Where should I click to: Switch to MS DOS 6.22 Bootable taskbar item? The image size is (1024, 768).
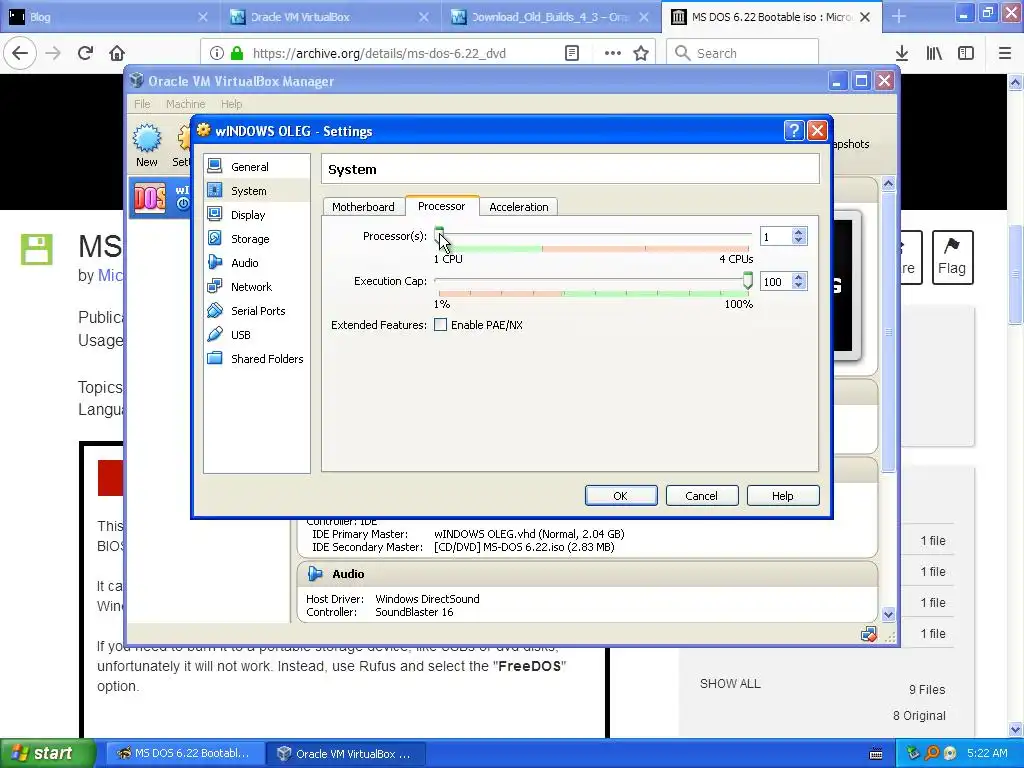[185, 754]
